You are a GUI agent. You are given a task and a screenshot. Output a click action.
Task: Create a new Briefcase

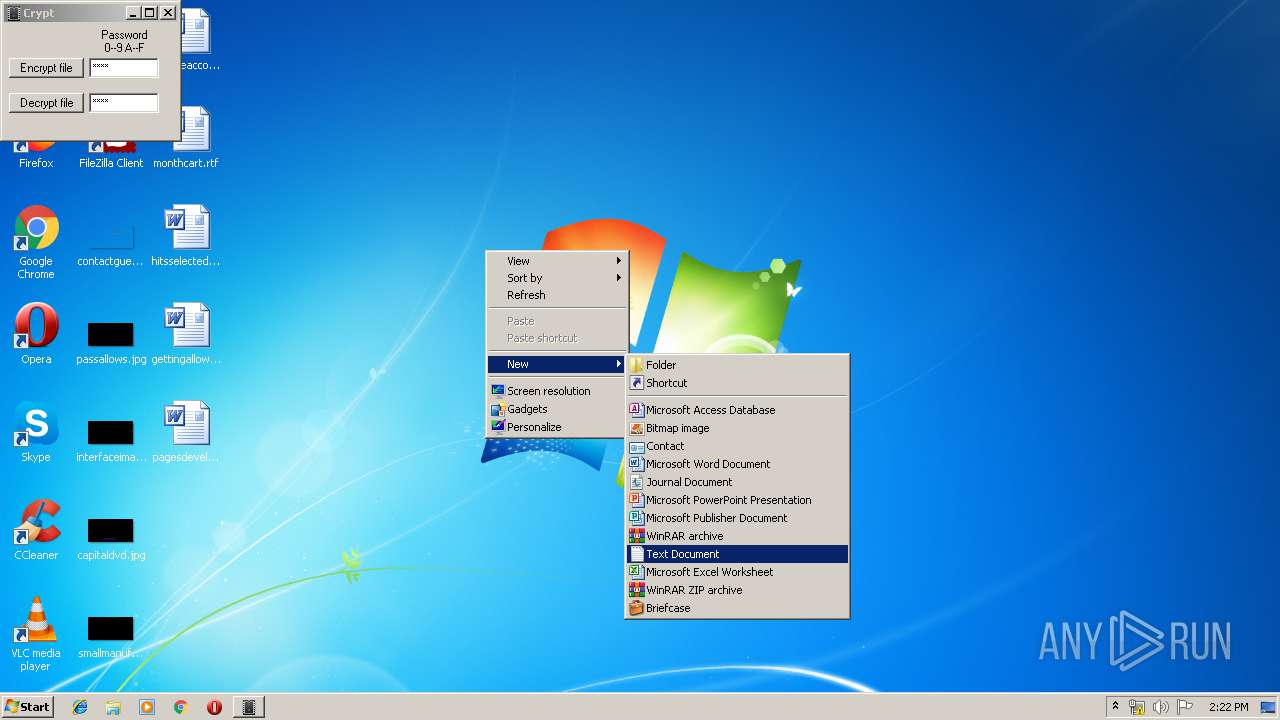[737, 608]
